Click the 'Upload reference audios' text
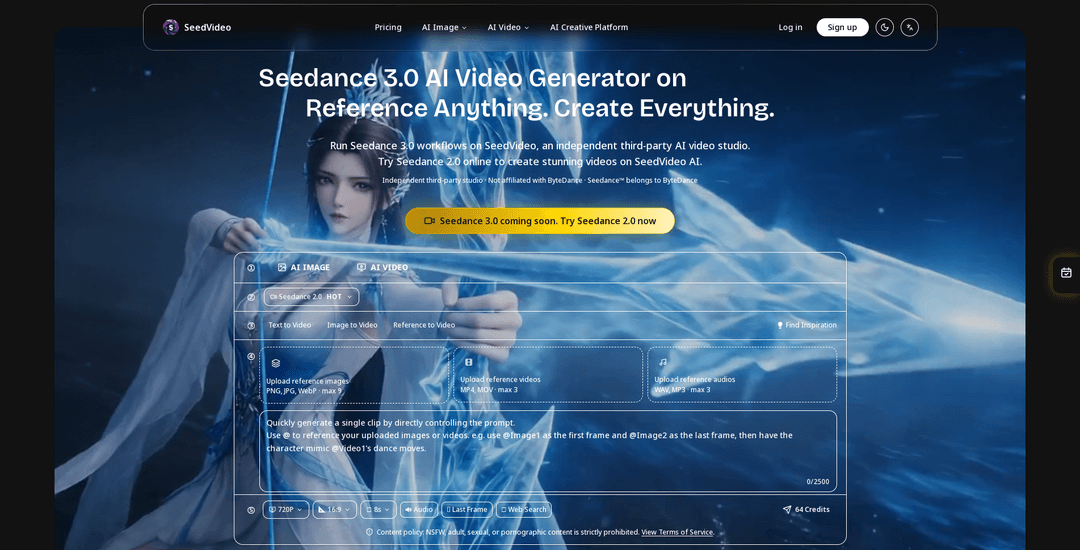This screenshot has height=550, width=1080. click(x=694, y=379)
